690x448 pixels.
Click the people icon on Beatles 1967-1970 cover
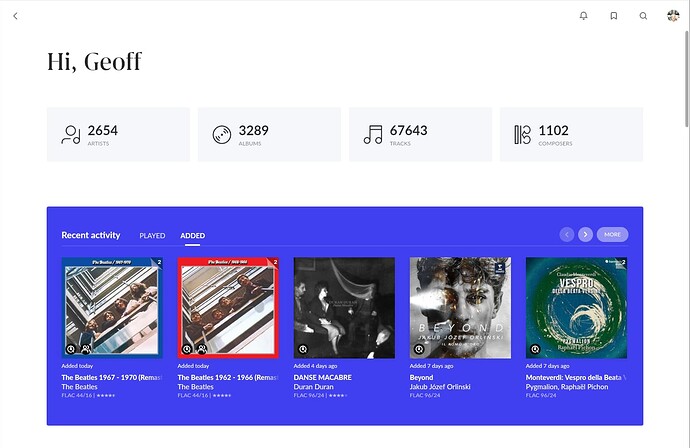(86, 349)
